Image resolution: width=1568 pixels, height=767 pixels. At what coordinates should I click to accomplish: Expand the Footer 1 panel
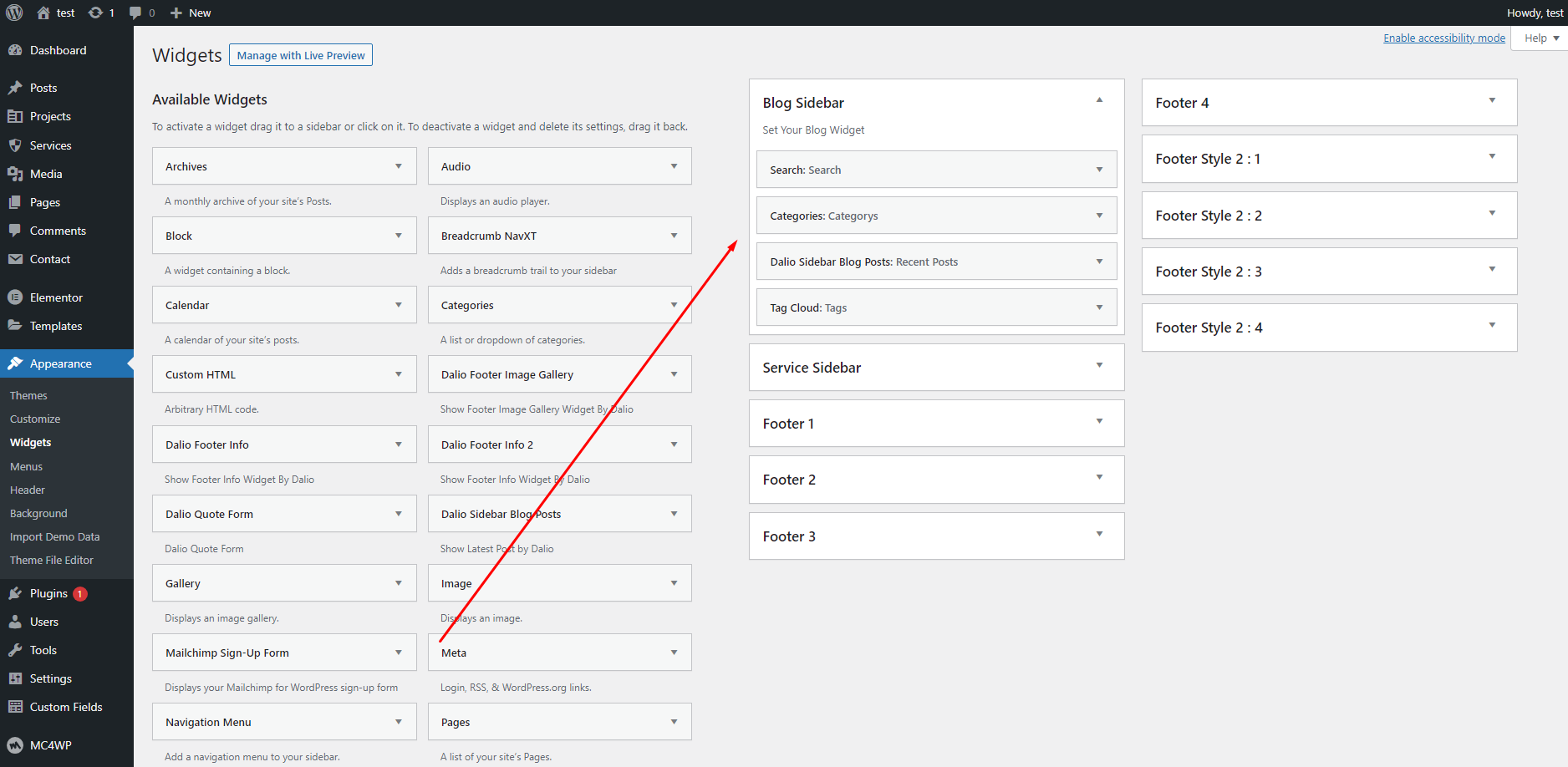tap(1100, 421)
